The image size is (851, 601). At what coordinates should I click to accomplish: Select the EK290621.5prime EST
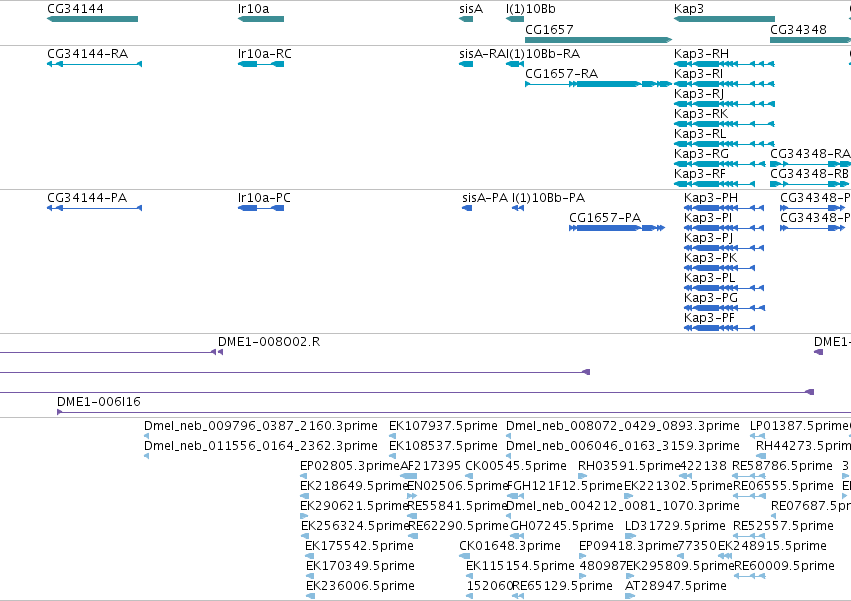[354, 506]
